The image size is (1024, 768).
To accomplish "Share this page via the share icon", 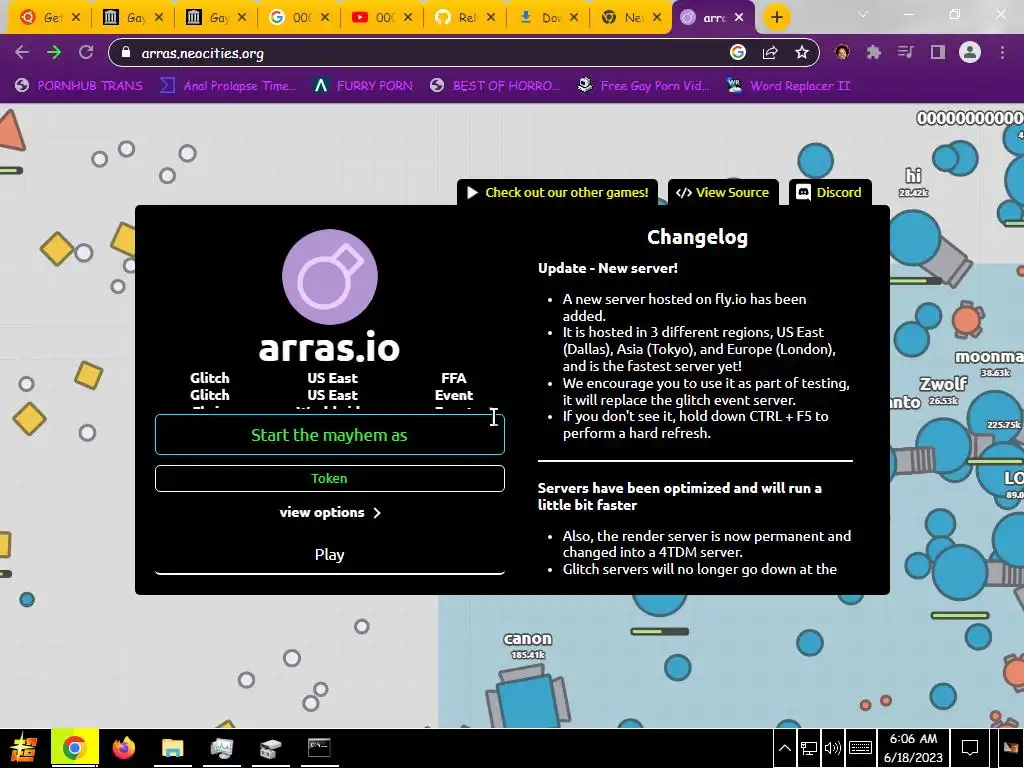I will (x=770, y=52).
